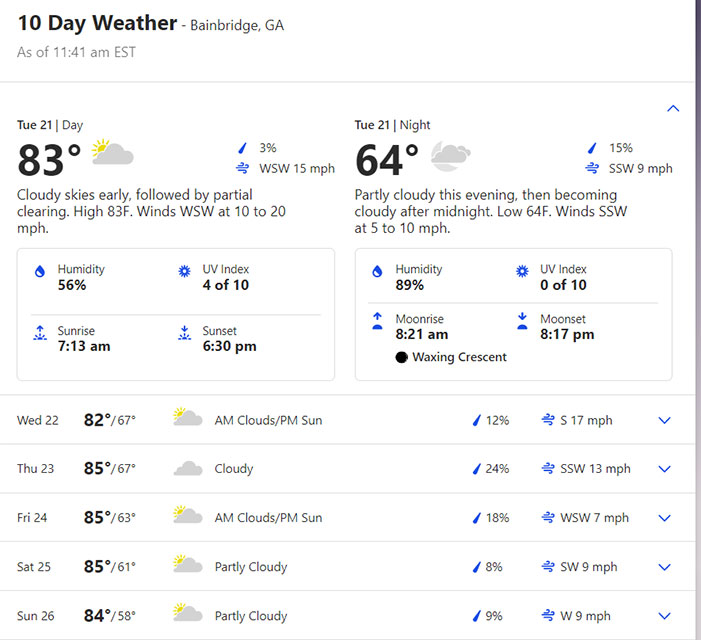Click the Tue 21 Day partly sunny icon

click(112, 154)
